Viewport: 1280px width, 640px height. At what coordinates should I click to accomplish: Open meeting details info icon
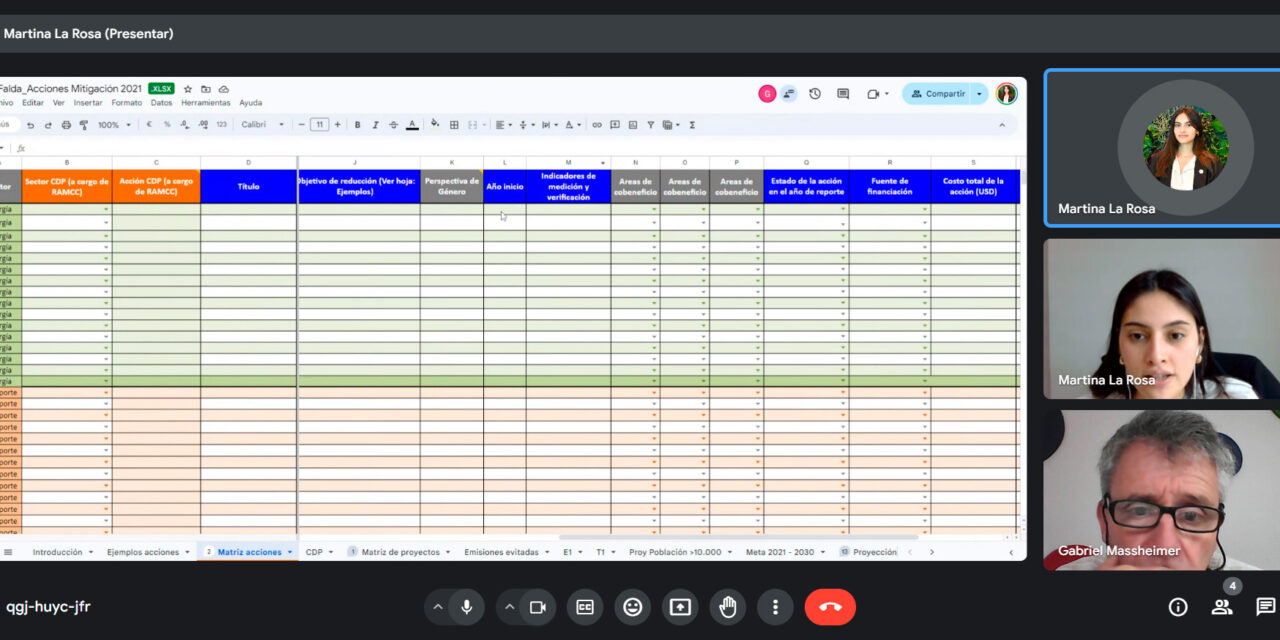(1178, 607)
